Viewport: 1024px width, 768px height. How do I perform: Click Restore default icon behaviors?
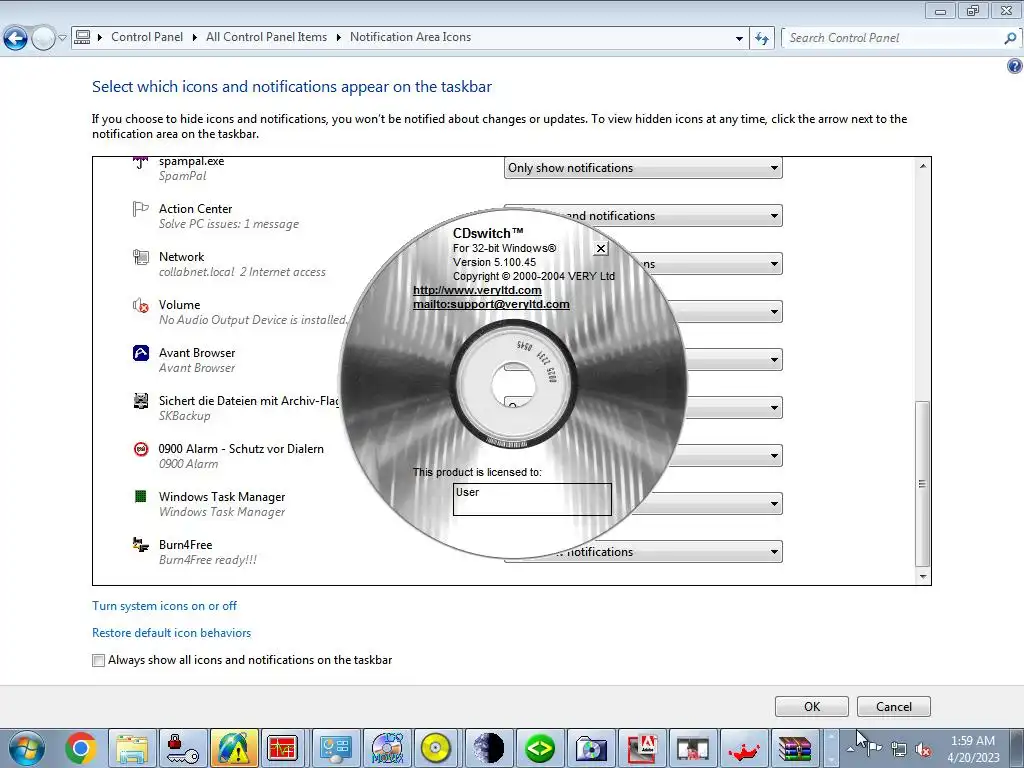(x=171, y=633)
